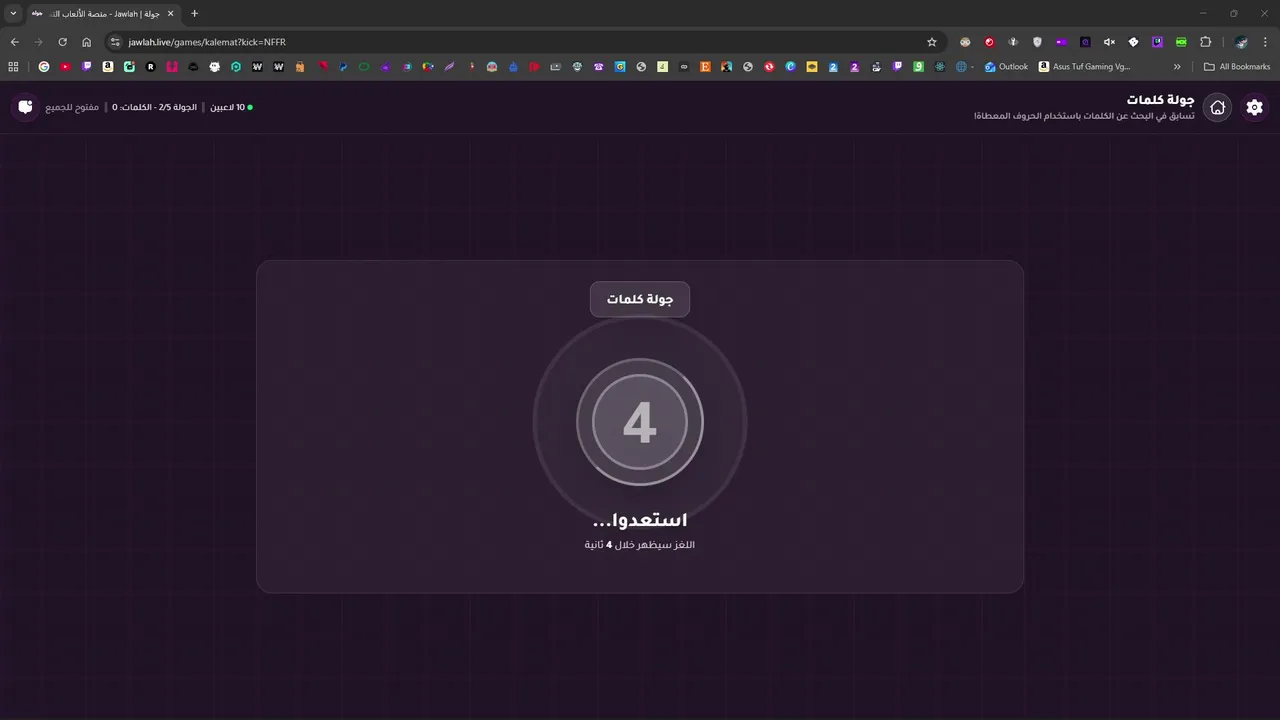Open the Asus Tuf Gaming bookmark
Image resolution: width=1280 pixels, height=720 pixels.
click(1085, 67)
